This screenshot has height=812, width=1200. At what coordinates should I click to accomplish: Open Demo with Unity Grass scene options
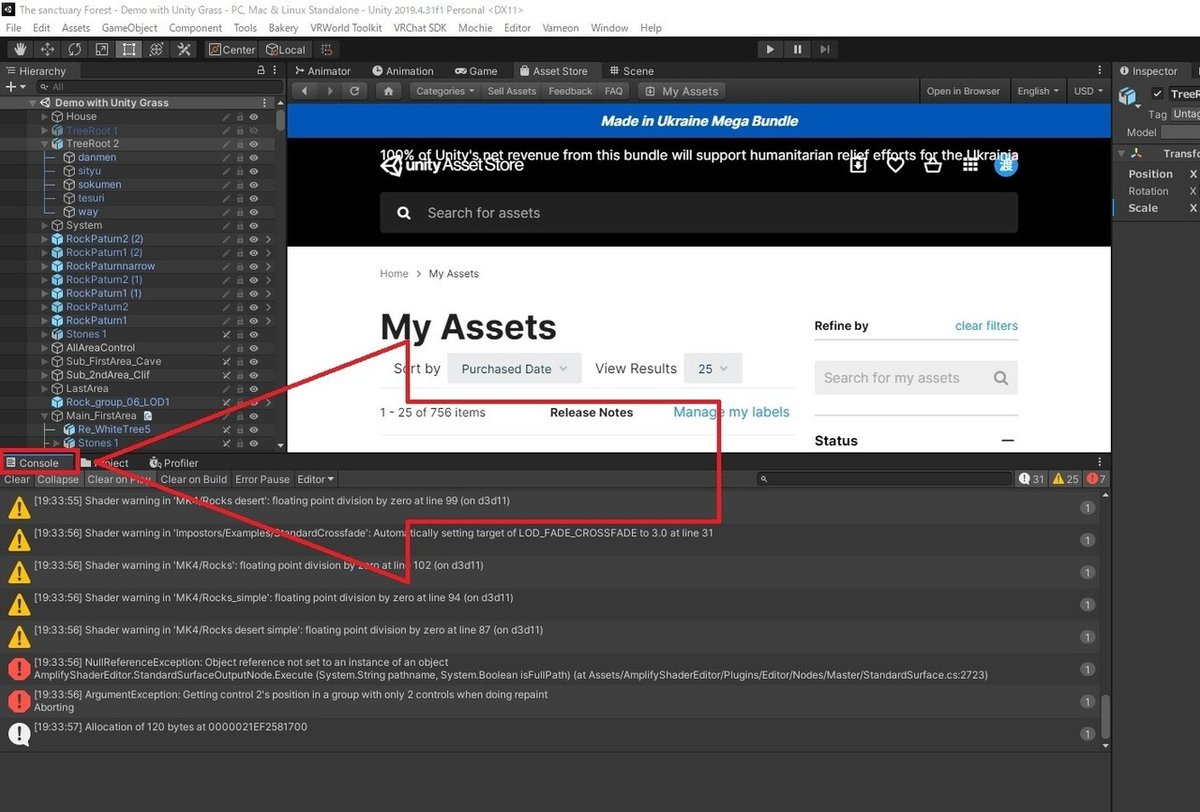(x=265, y=103)
